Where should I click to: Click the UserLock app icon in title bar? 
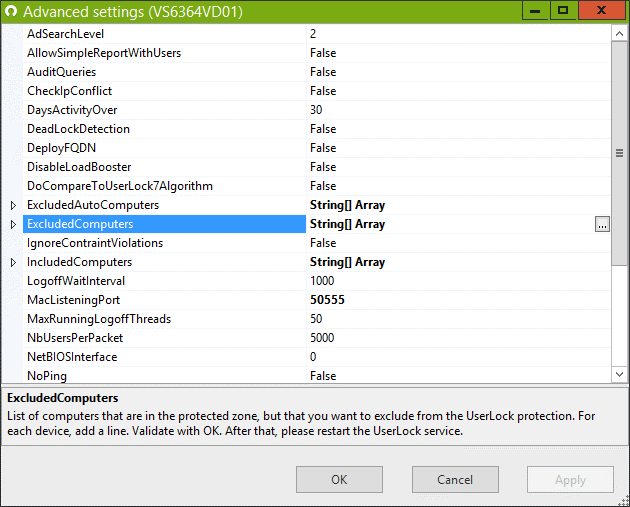click(x=11, y=11)
